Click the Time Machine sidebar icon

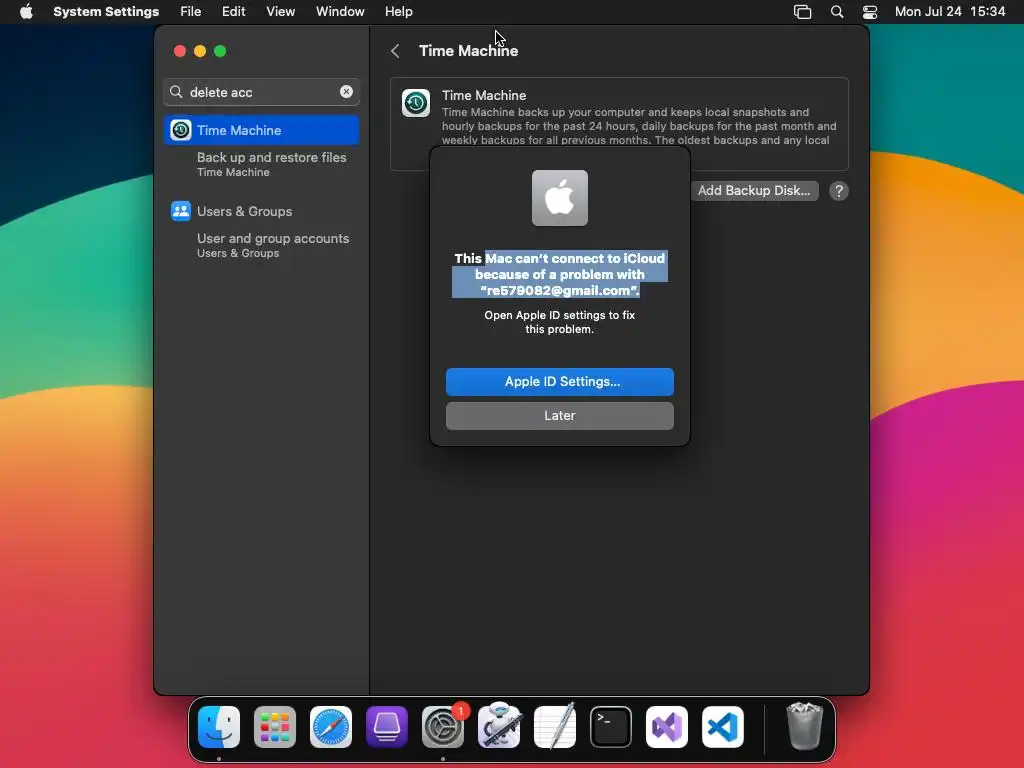(181, 130)
